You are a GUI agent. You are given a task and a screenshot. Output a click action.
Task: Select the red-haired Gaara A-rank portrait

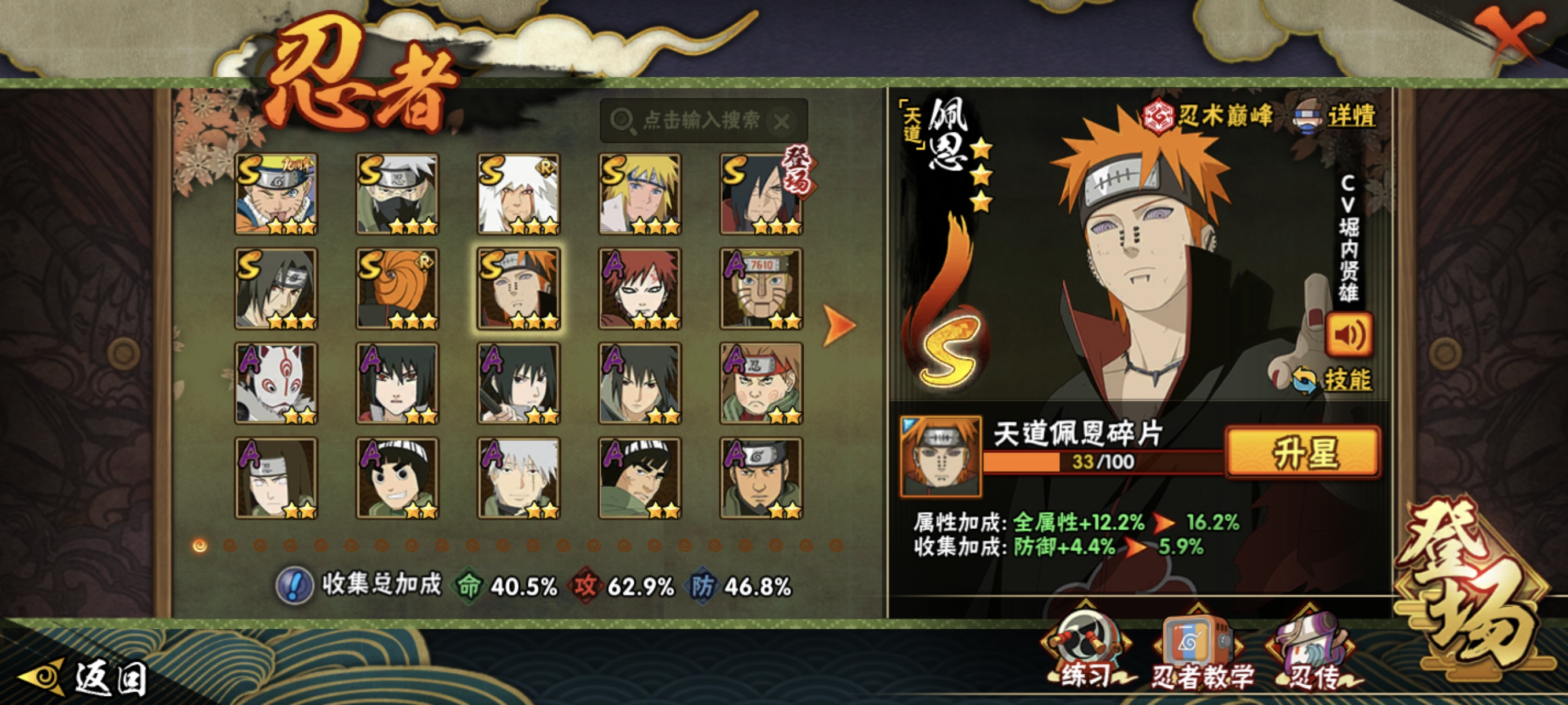639,288
